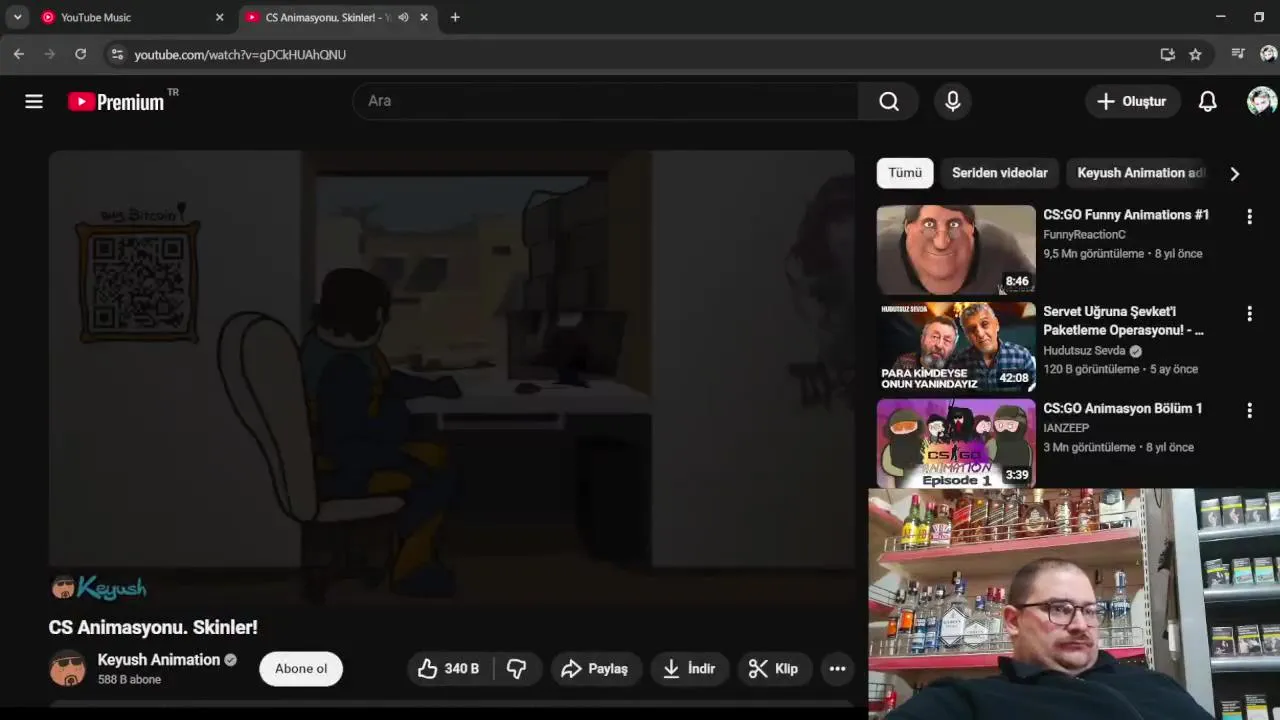Close the CS Animasyonu tab
1280x720 pixels.
pyautogui.click(x=424, y=17)
